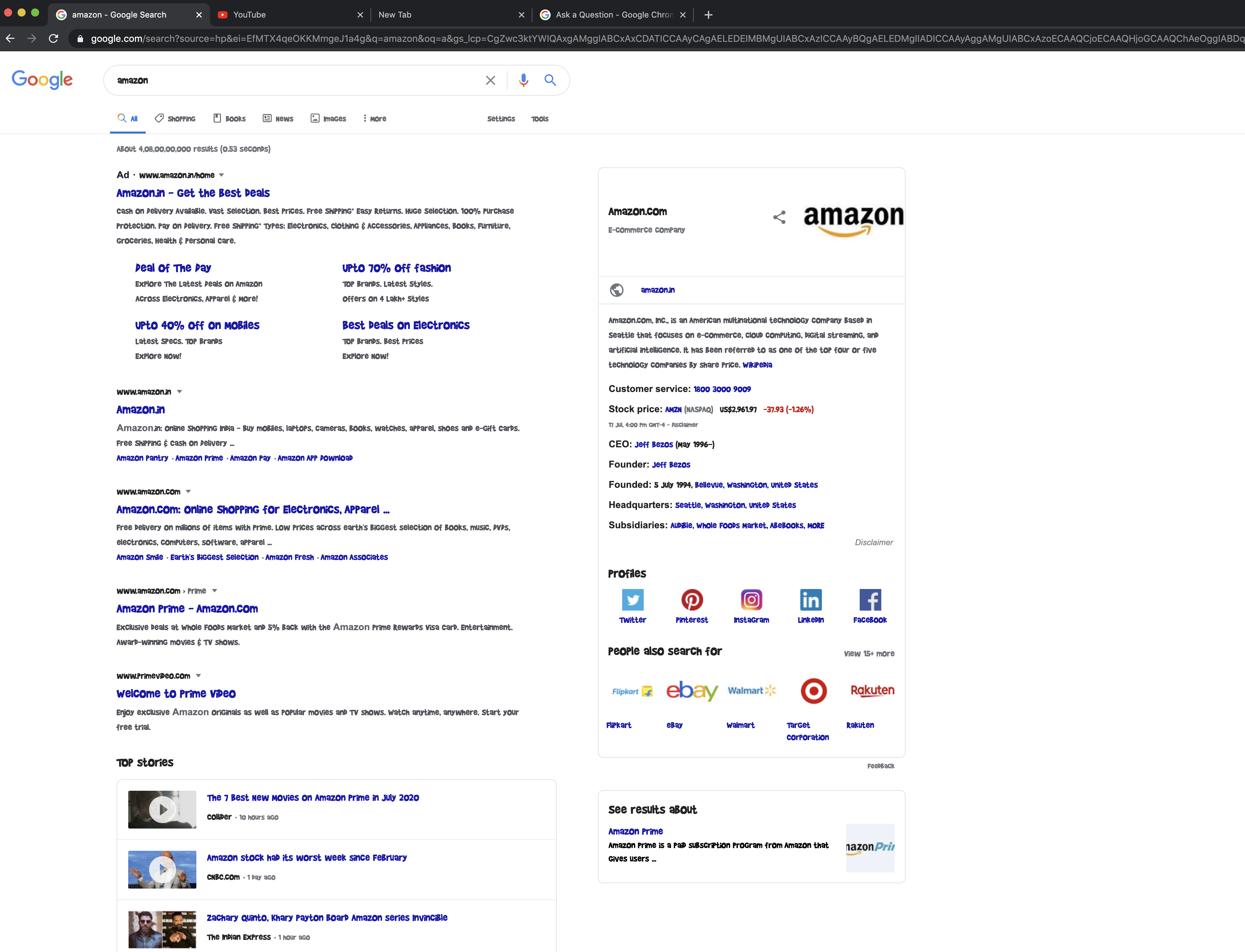1245x952 pixels.
Task: Click into the Google search input field
Action: (295, 81)
